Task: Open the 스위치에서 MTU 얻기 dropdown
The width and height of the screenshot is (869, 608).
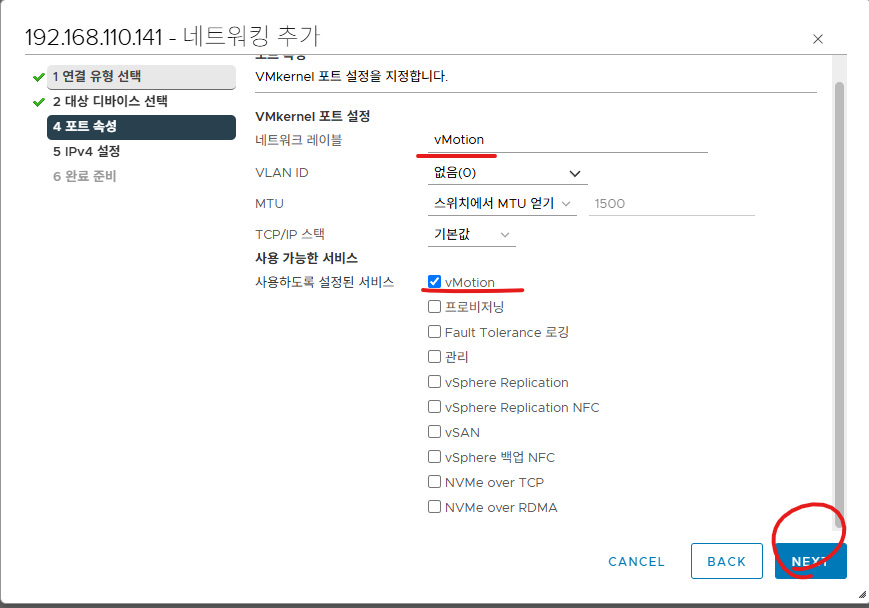Action: click(502, 204)
